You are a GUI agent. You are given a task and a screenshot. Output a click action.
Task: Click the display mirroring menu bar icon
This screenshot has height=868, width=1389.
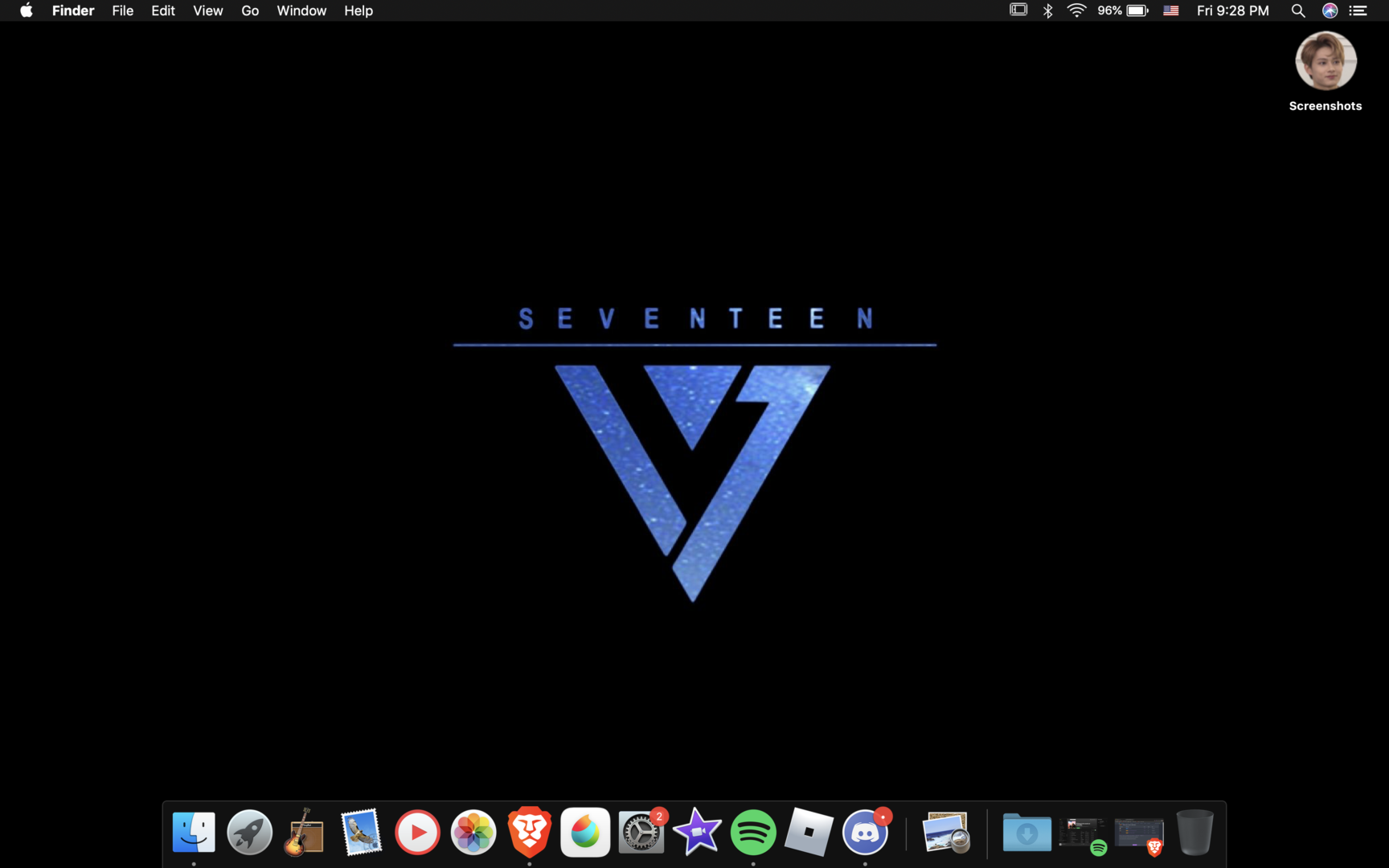(x=1018, y=10)
